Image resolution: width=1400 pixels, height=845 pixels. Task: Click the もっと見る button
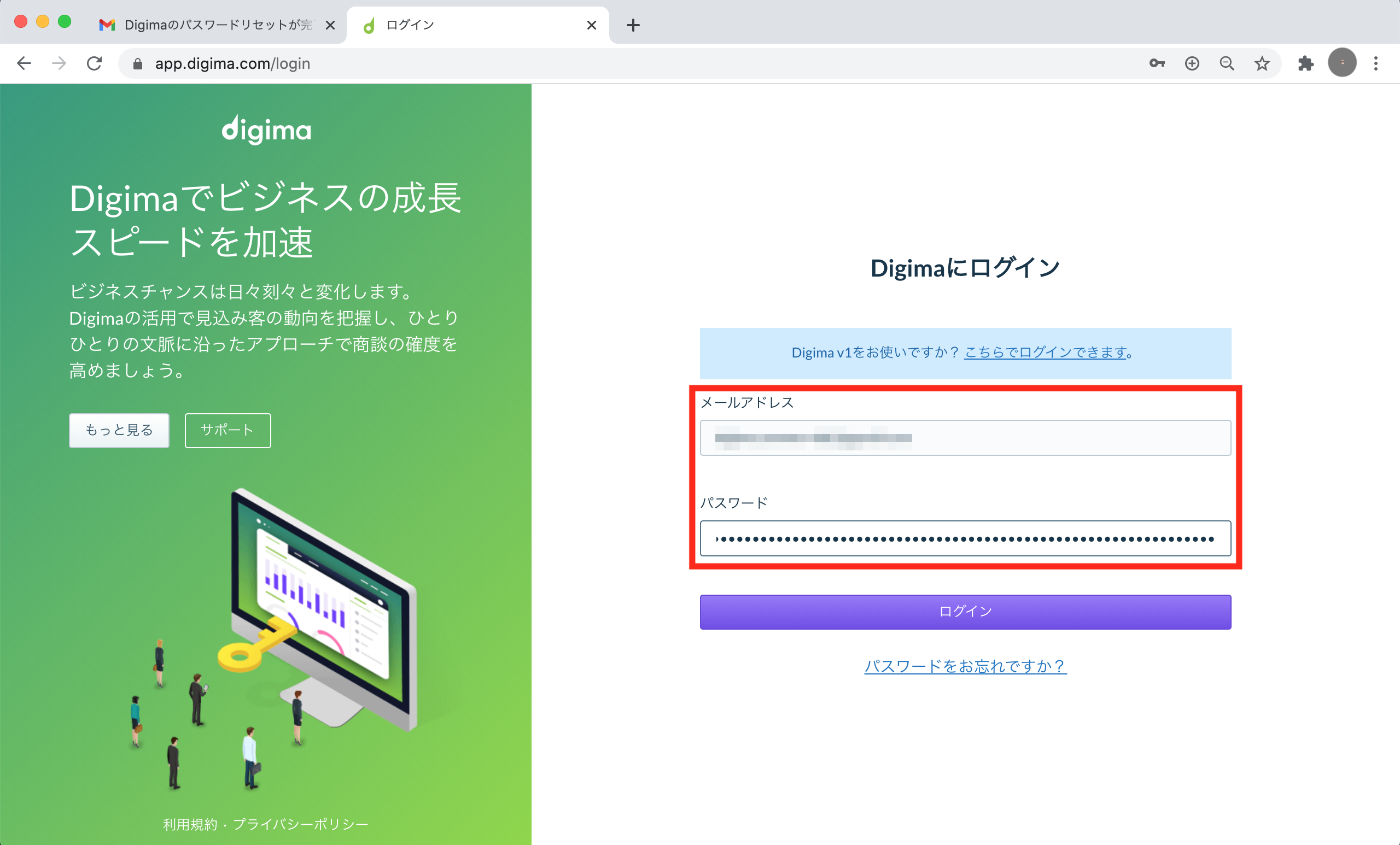point(119,430)
